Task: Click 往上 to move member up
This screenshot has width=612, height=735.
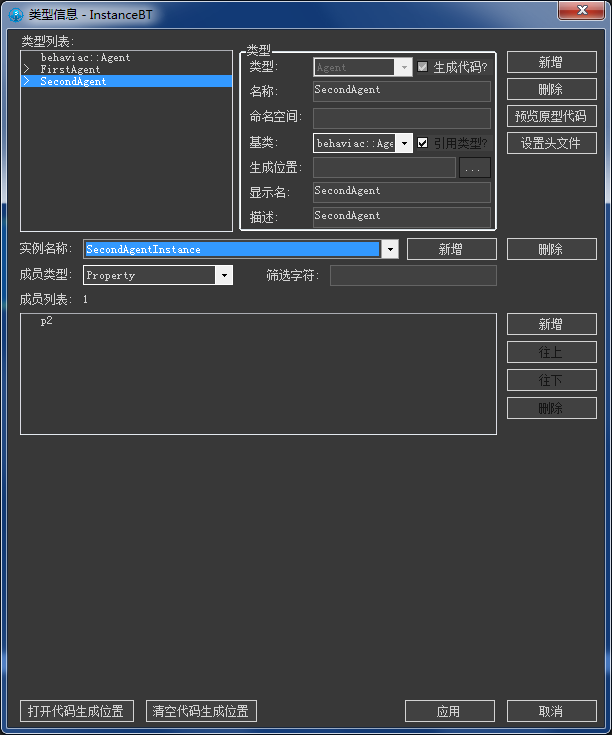Action: (x=551, y=352)
